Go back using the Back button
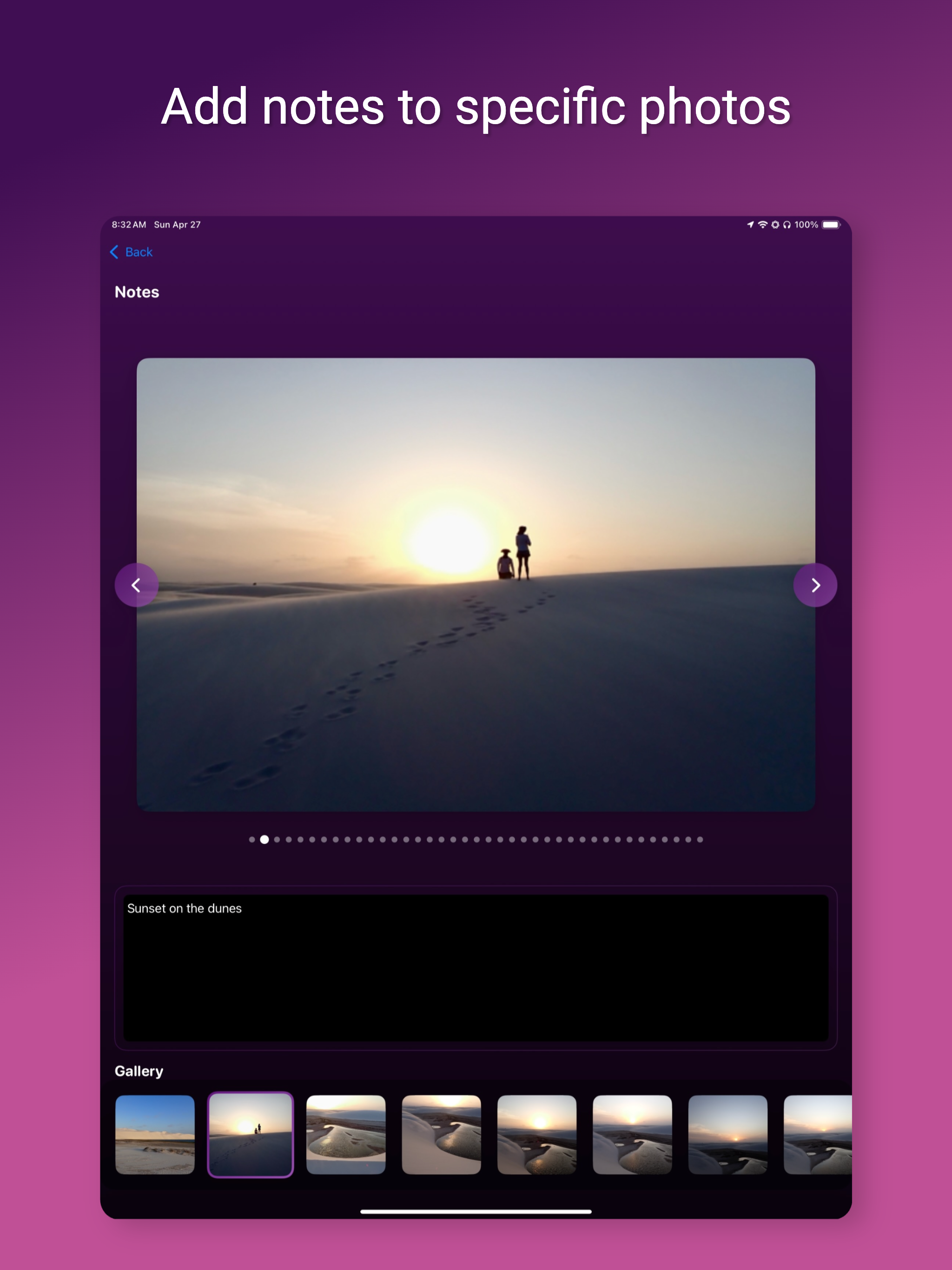This screenshot has height=1270, width=952. coord(131,252)
